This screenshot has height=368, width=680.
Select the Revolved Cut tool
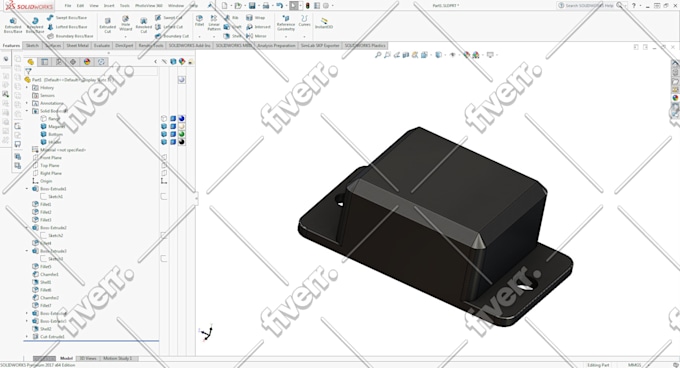click(144, 25)
